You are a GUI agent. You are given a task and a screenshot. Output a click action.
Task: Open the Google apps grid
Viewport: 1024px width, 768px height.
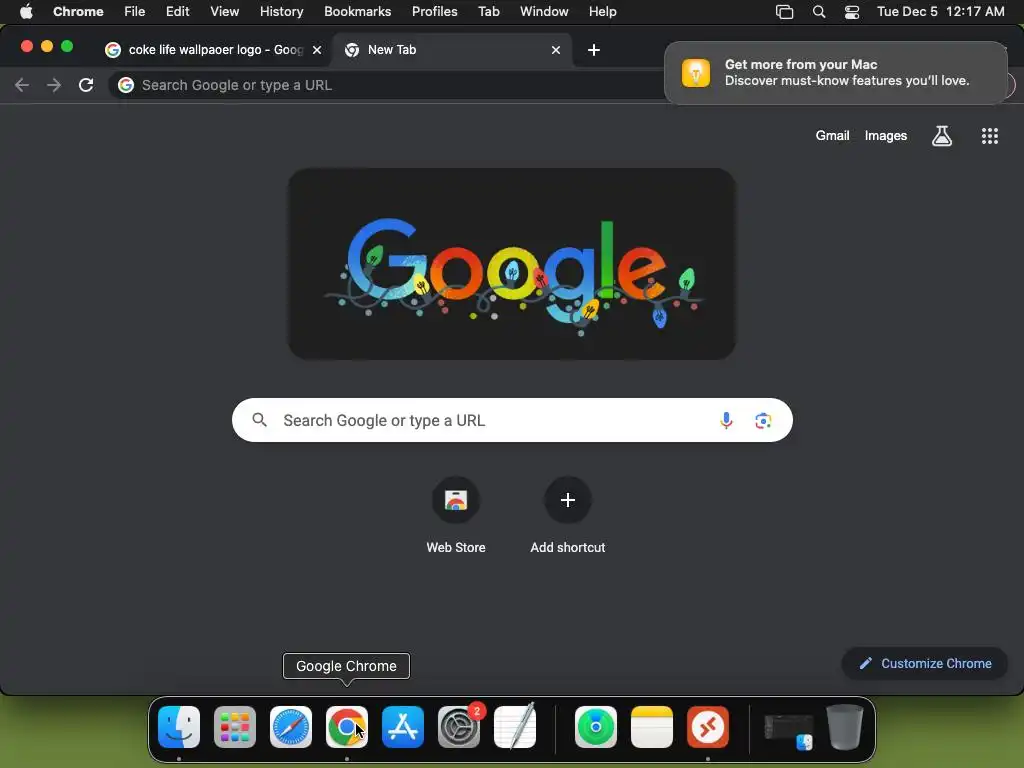click(989, 136)
